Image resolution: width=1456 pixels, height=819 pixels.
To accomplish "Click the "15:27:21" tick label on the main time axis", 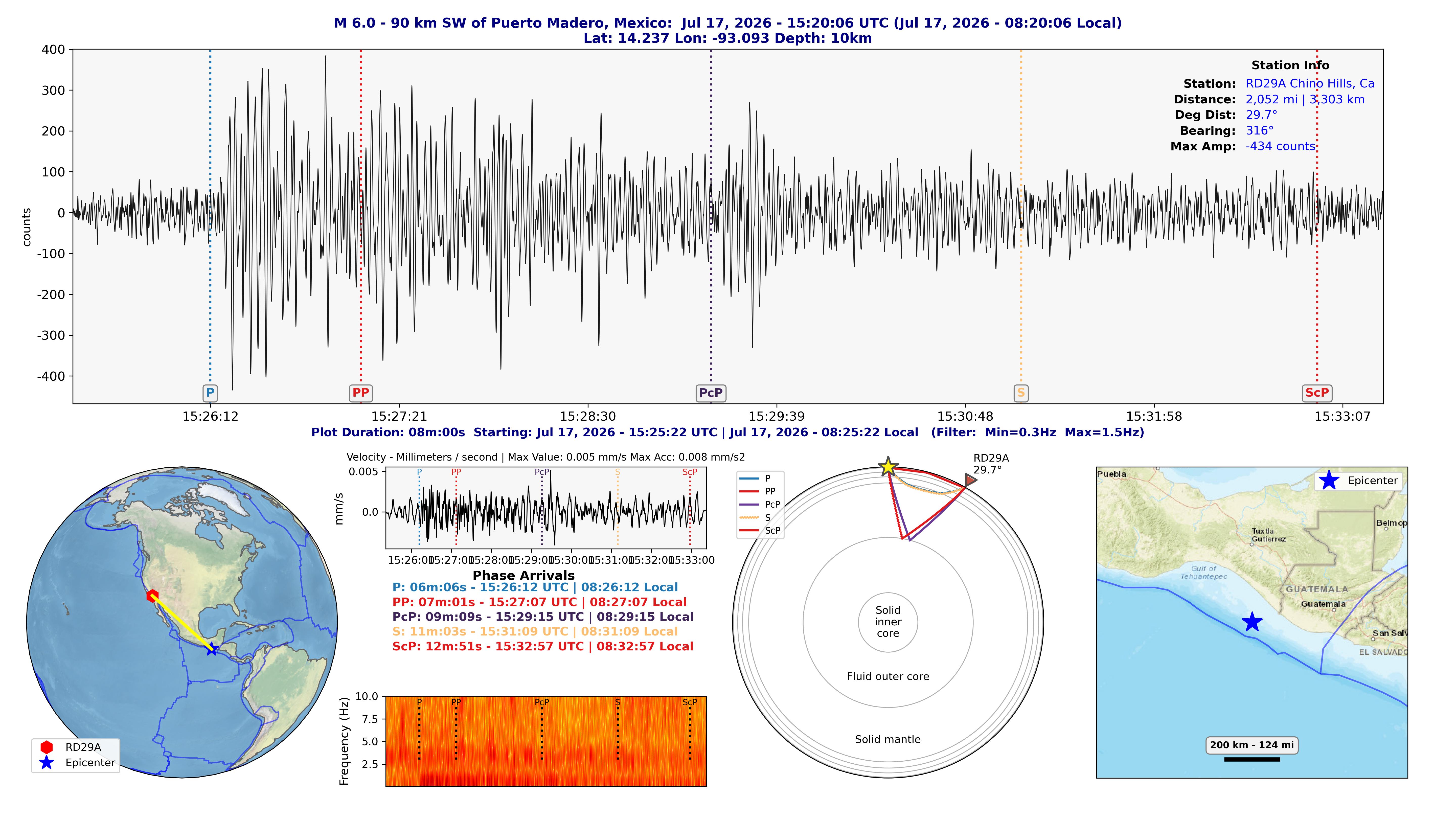I will tap(399, 417).
